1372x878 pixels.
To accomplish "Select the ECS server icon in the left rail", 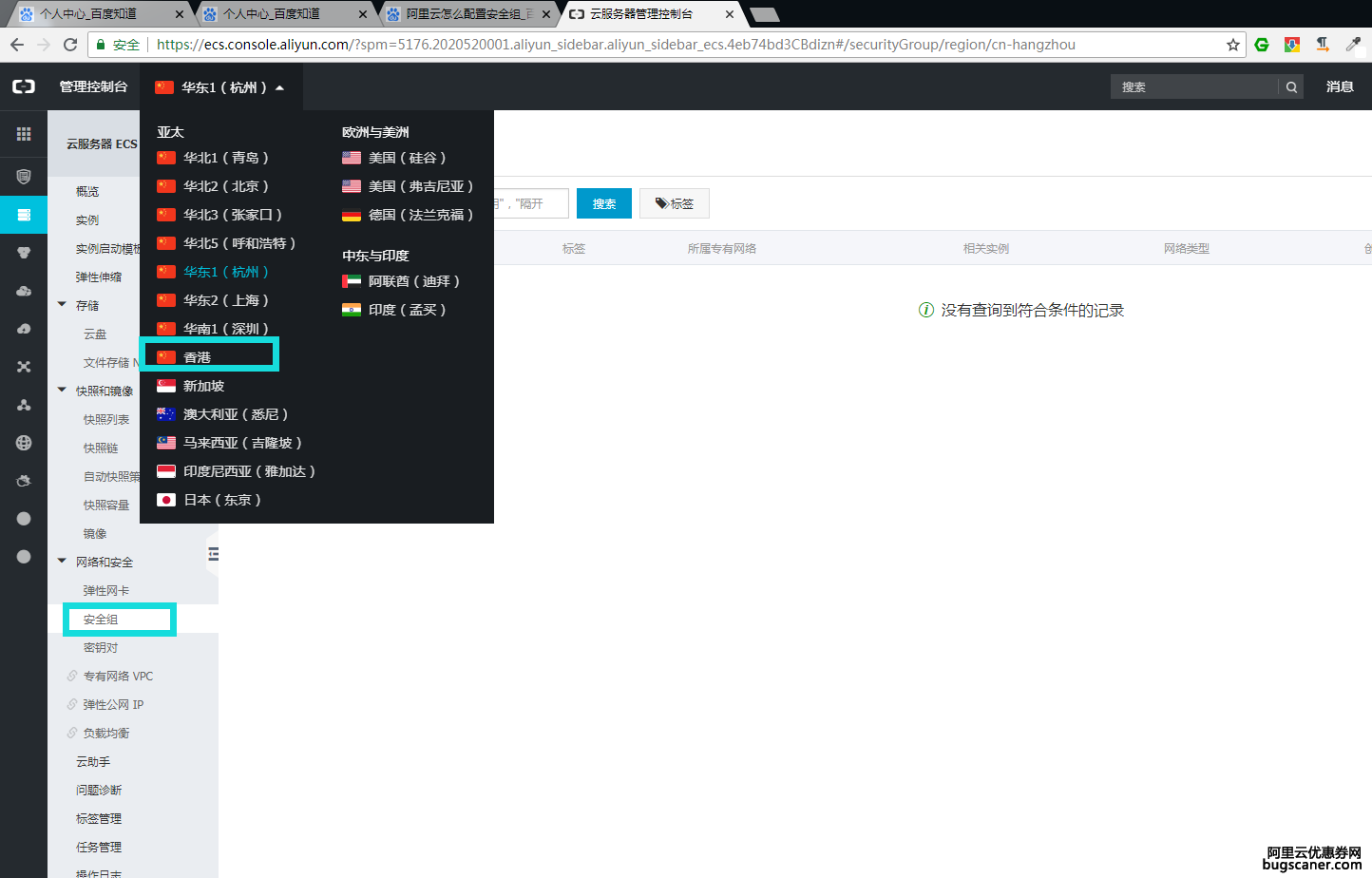I will [x=24, y=215].
